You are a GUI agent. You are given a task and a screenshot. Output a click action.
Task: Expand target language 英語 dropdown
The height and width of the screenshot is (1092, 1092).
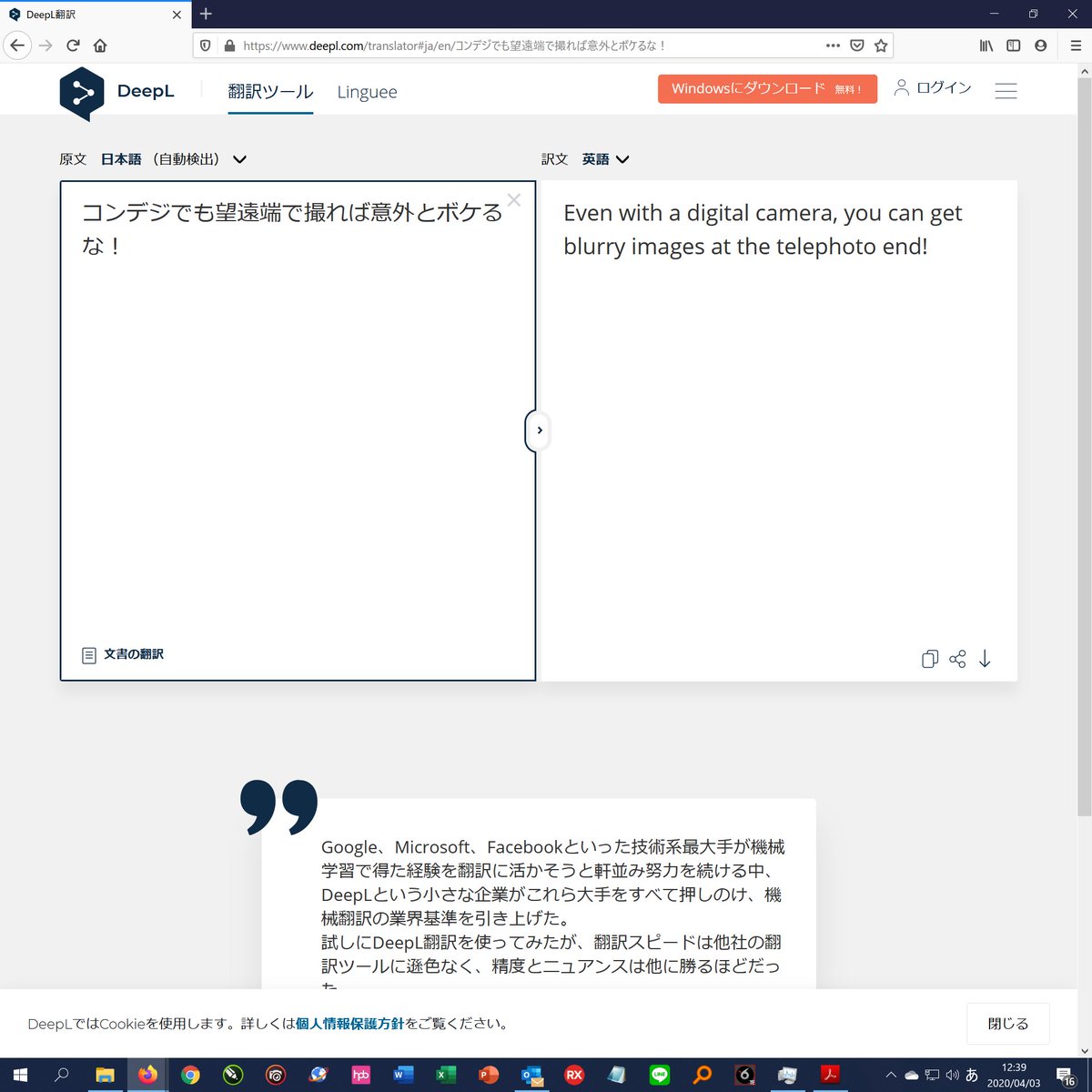tap(605, 159)
